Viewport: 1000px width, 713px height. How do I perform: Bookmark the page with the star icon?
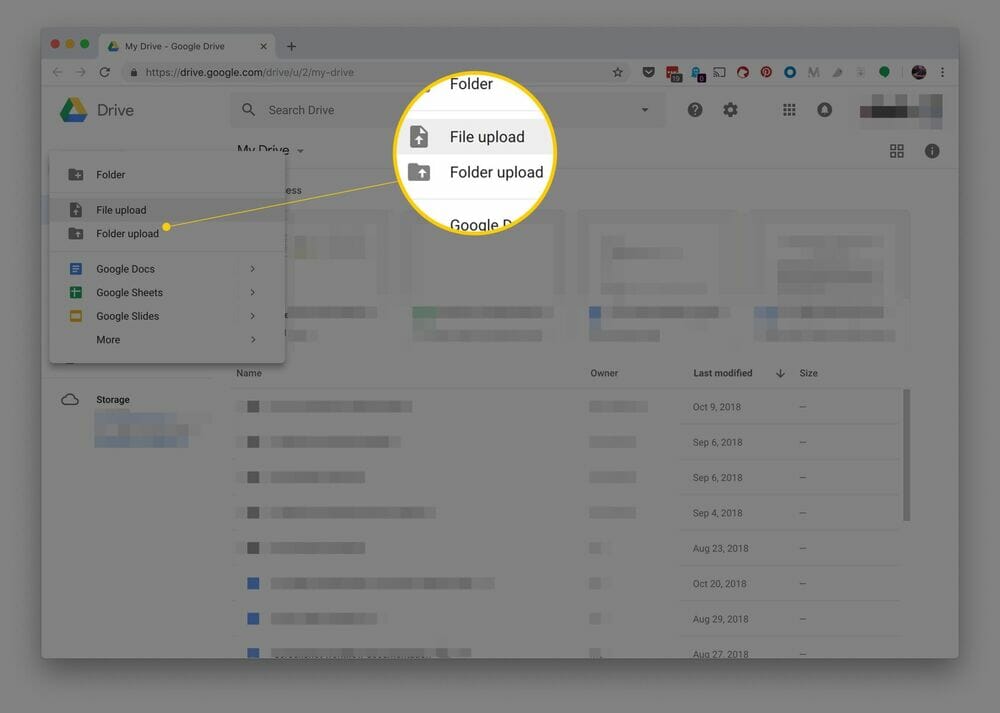(617, 71)
